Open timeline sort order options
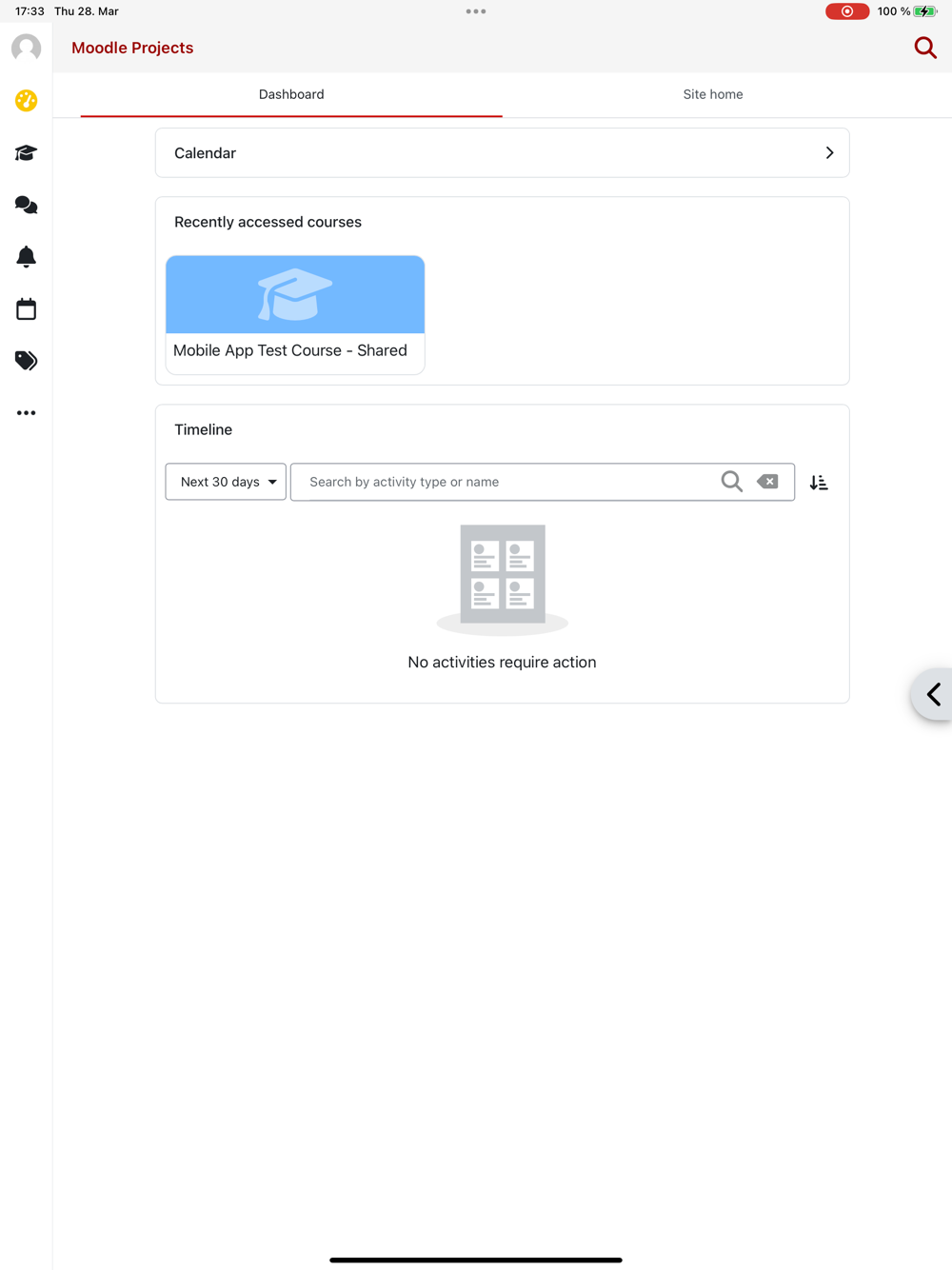952x1270 pixels. (819, 483)
